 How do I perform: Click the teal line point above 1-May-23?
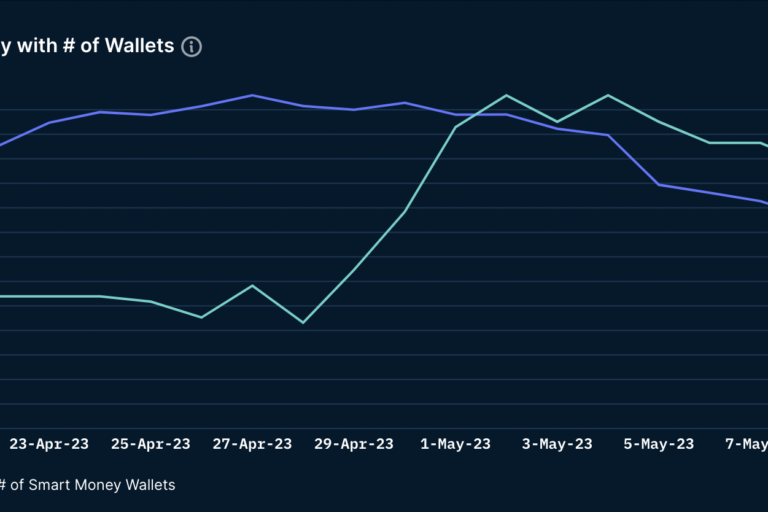(x=456, y=127)
